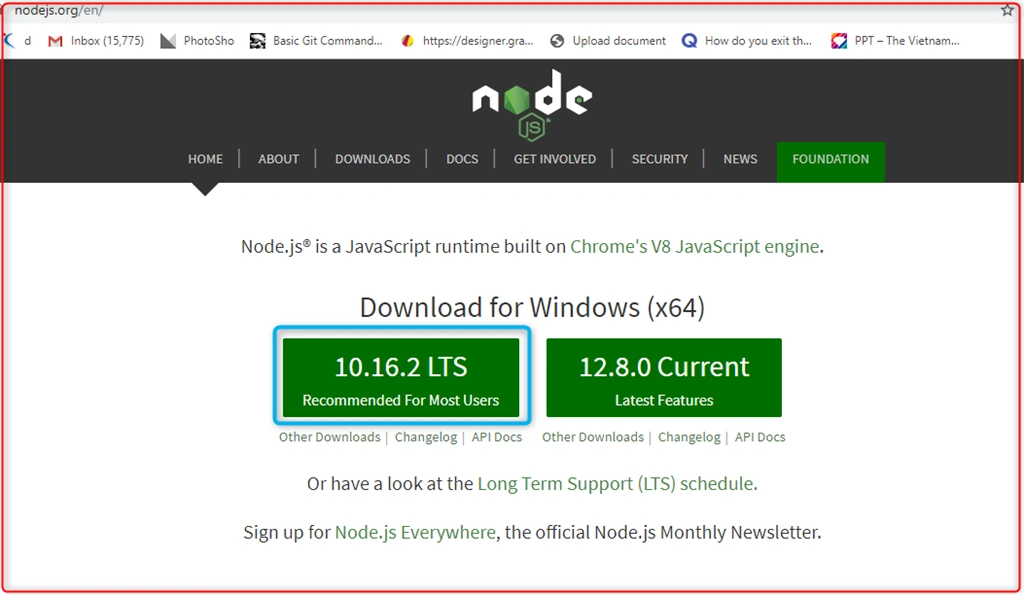Screen dimensions: 1024x595
Task: Open the Gmail Inbox bookmark
Action: pos(96,40)
